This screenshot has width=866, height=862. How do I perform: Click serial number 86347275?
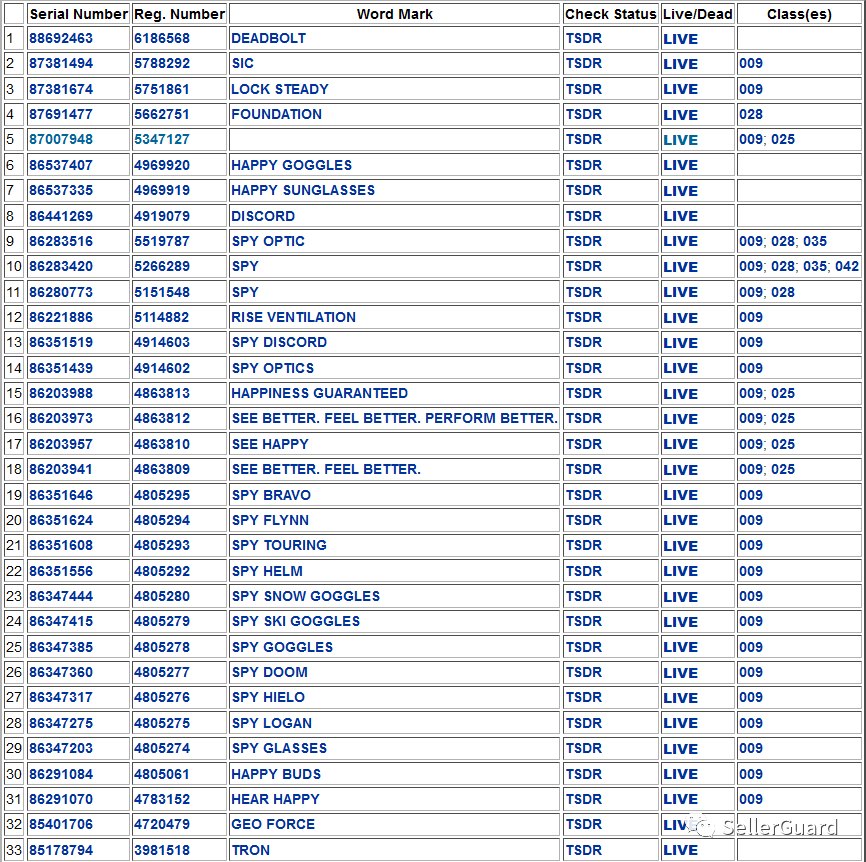(x=61, y=723)
